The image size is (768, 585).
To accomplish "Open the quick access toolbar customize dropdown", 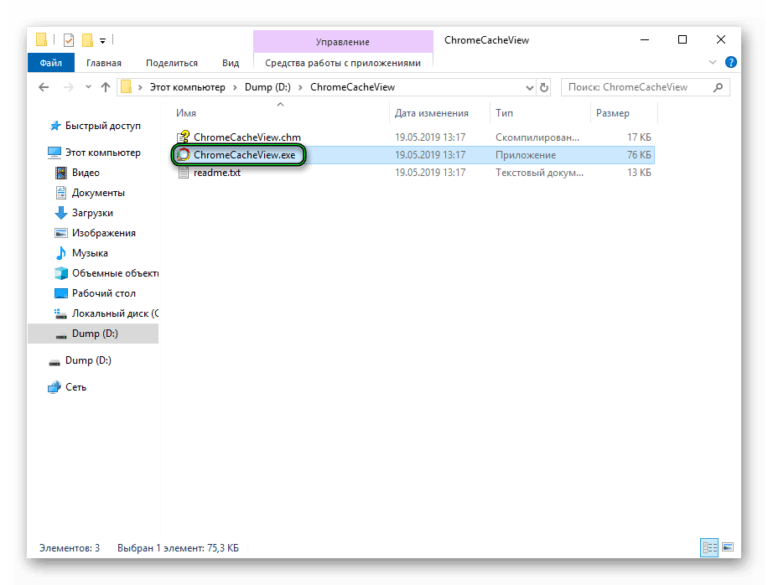I will click(x=102, y=41).
